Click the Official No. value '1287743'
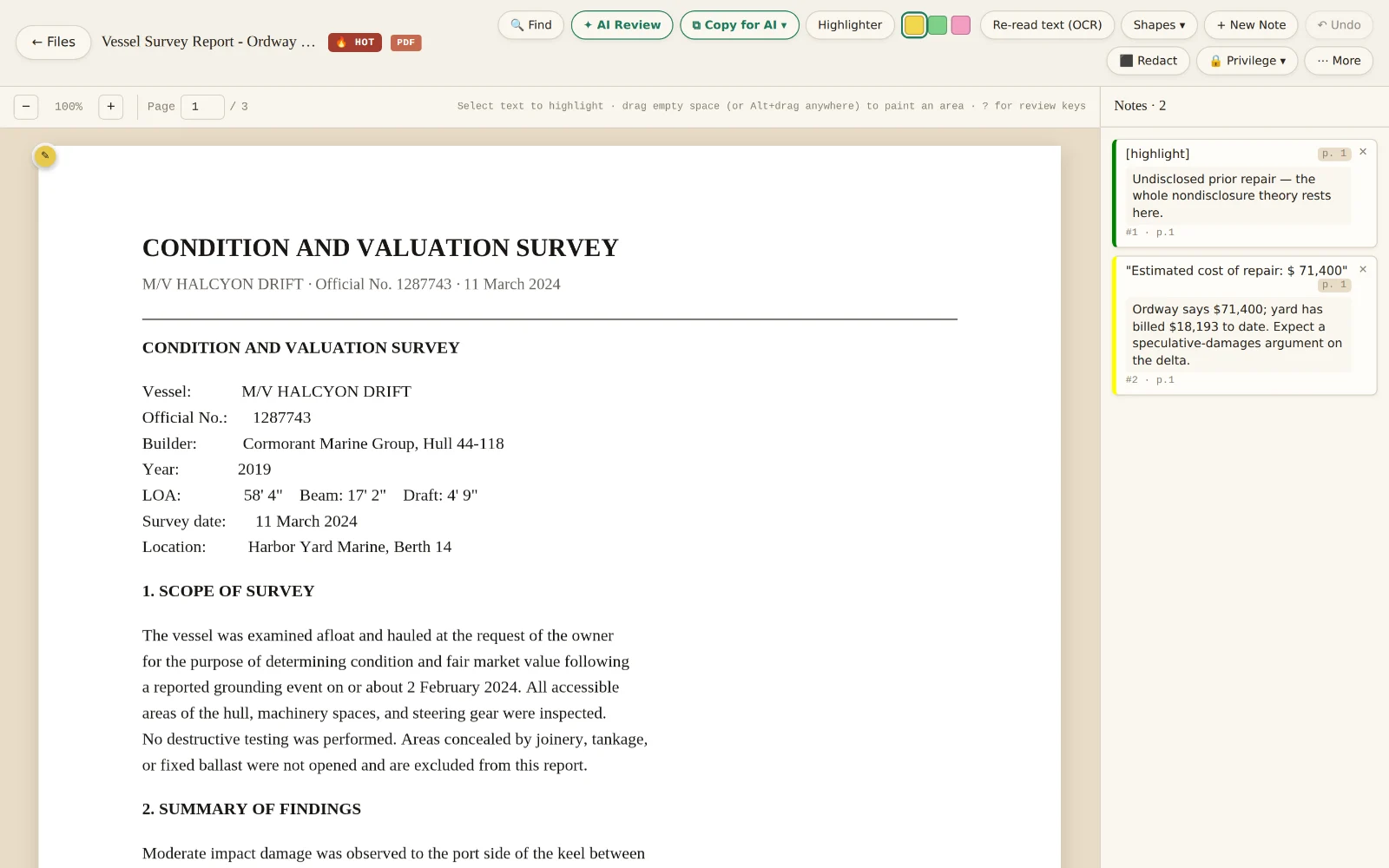 click(x=282, y=418)
